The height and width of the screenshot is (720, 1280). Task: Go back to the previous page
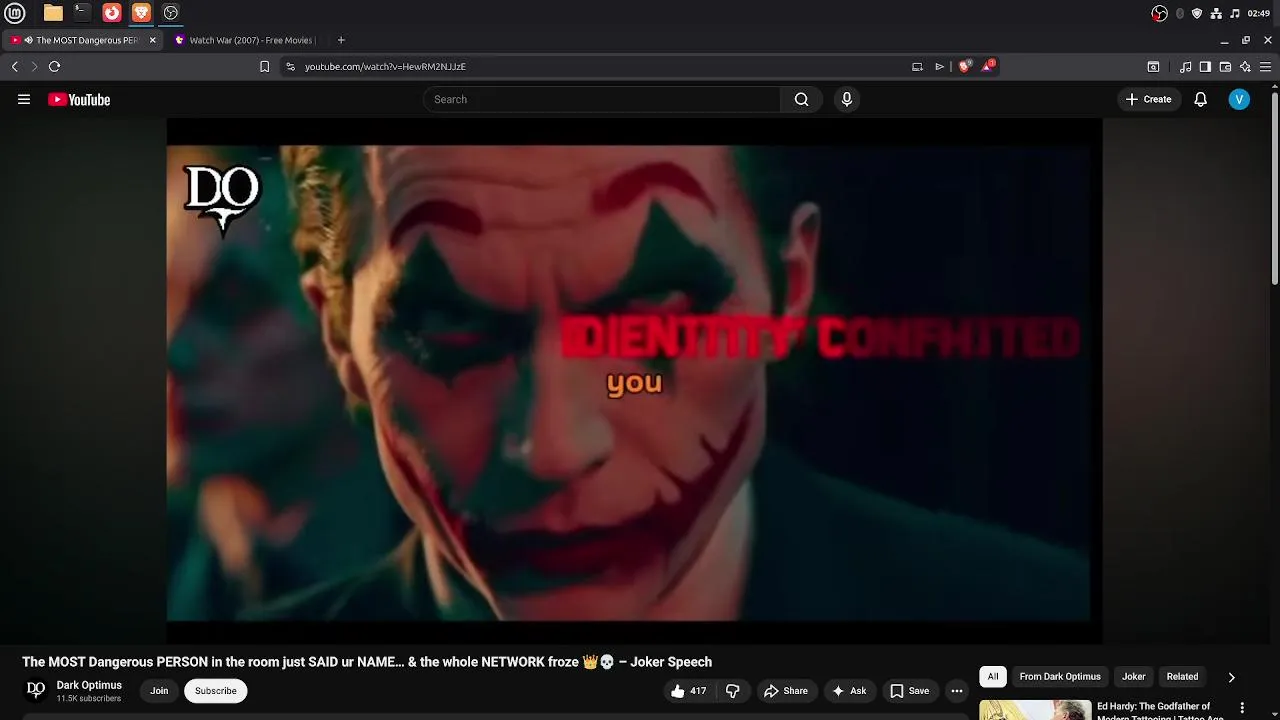(x=14, y=67)
